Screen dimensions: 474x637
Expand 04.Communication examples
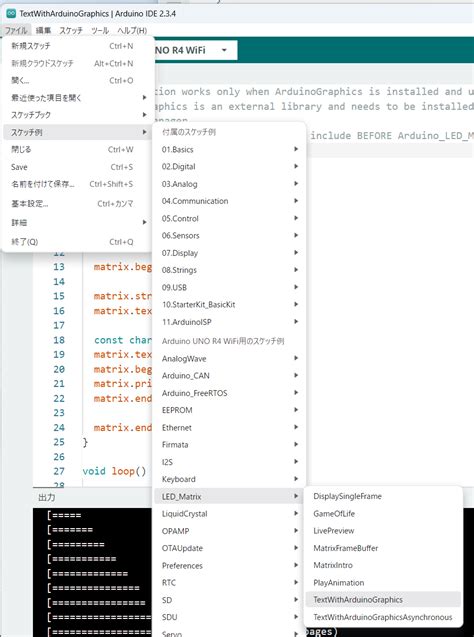coord(229,201)
